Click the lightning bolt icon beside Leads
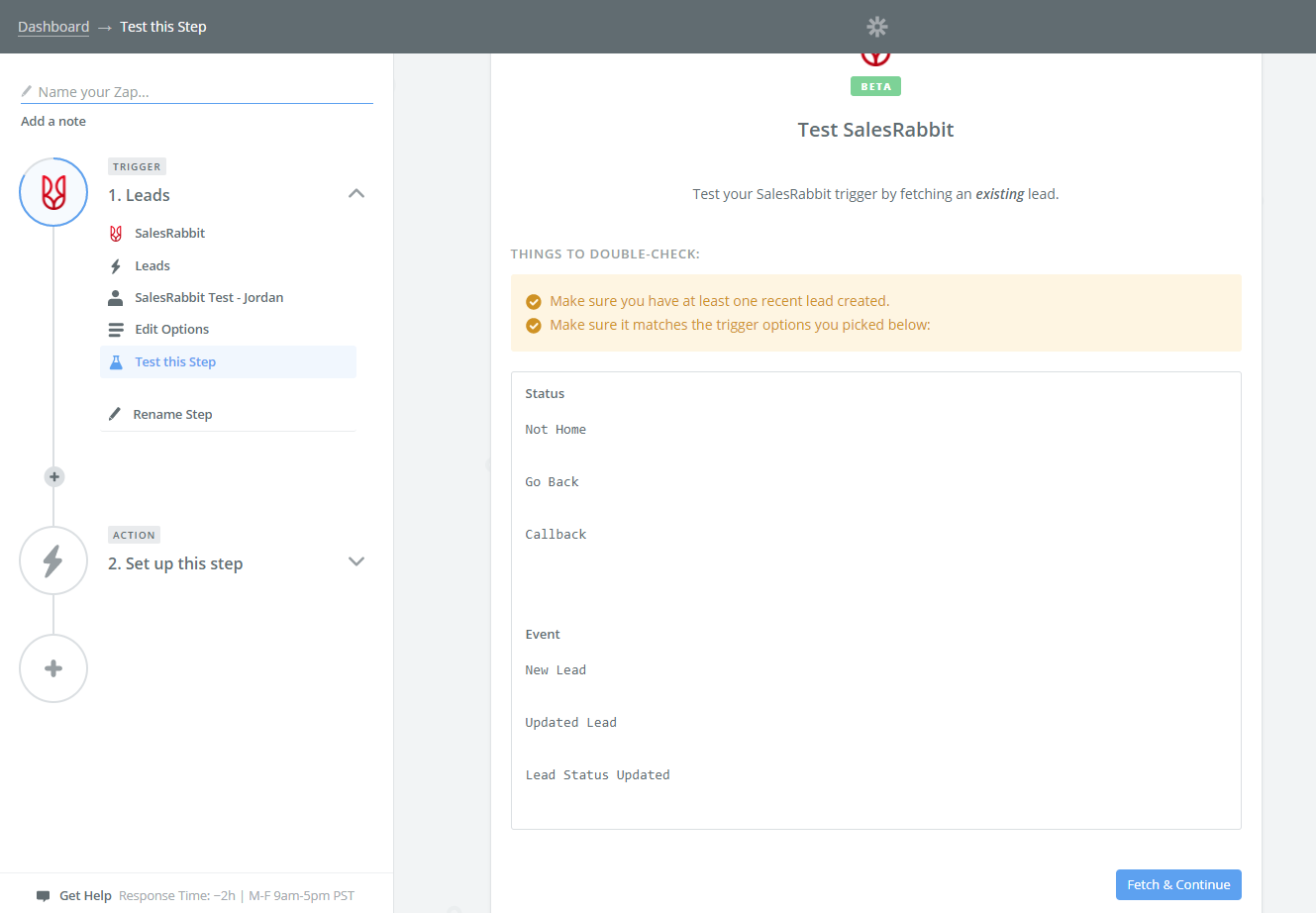This screenshot has width=1316, height=913. click(x=116, y=266)
